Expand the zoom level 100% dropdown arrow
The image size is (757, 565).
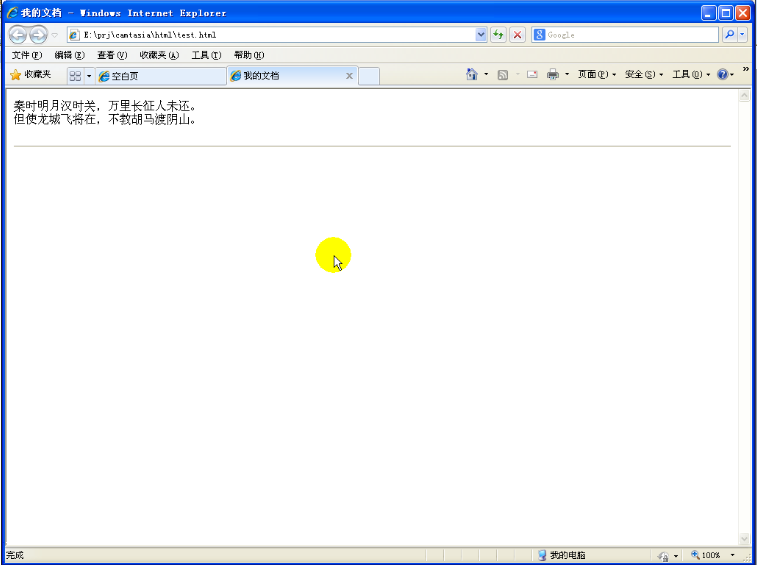(732, 555)
